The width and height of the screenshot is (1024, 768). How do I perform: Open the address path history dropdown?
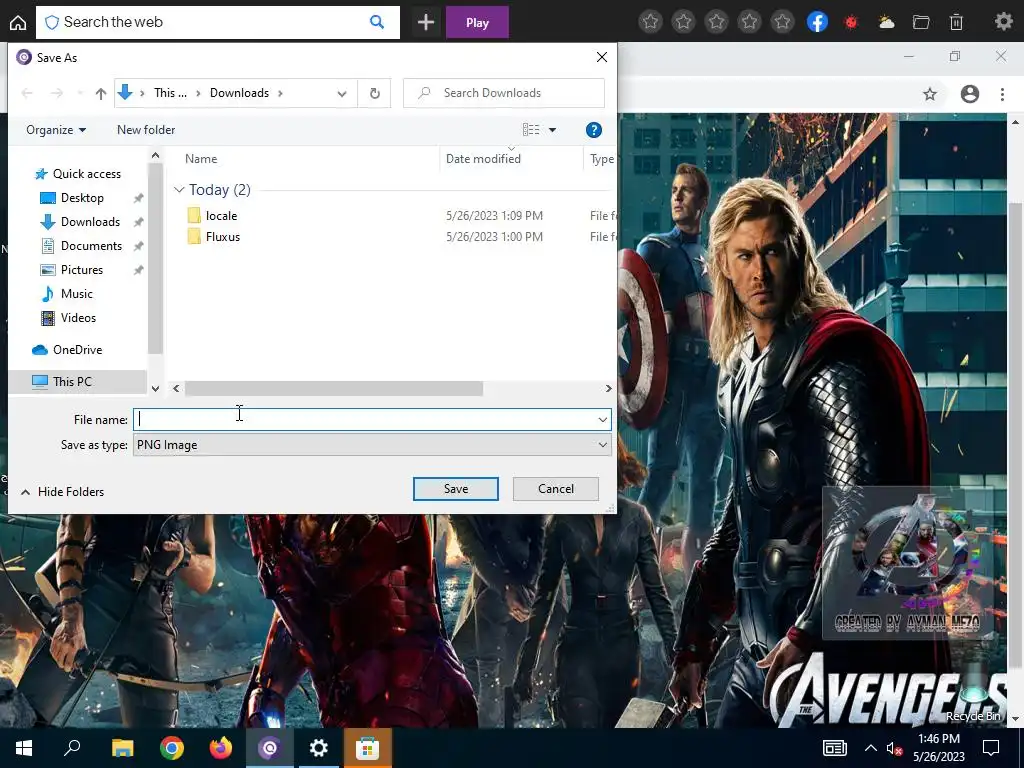pos(342,93)
